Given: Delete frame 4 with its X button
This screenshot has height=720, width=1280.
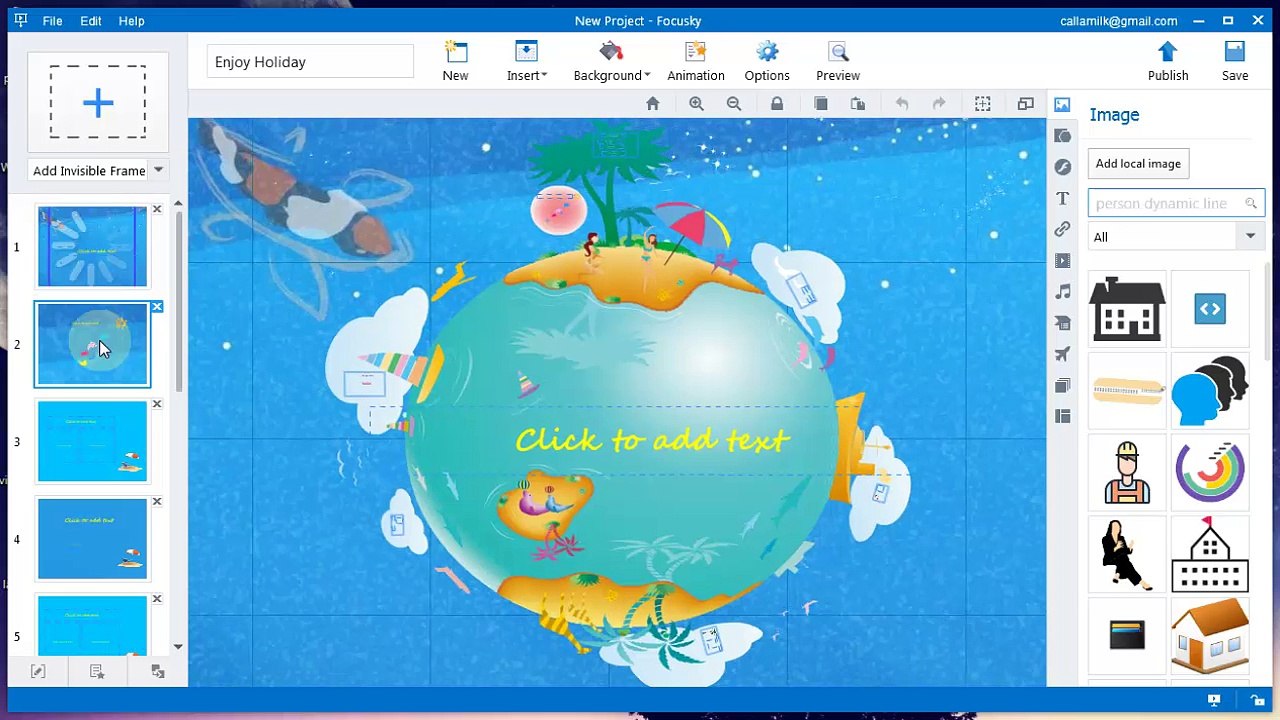Looking at the screenshot, I should [x=157, y=501].
